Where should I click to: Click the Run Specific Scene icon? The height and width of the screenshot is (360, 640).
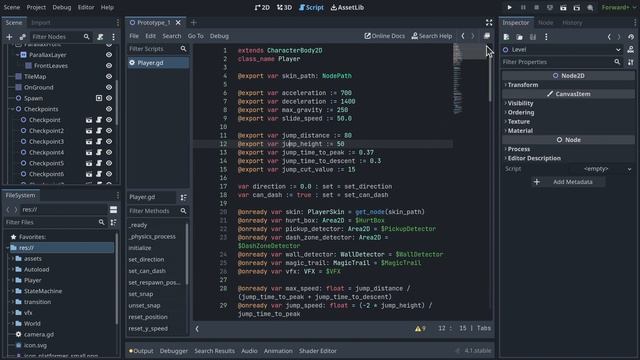pyautogui.click(x=577, y=7)
